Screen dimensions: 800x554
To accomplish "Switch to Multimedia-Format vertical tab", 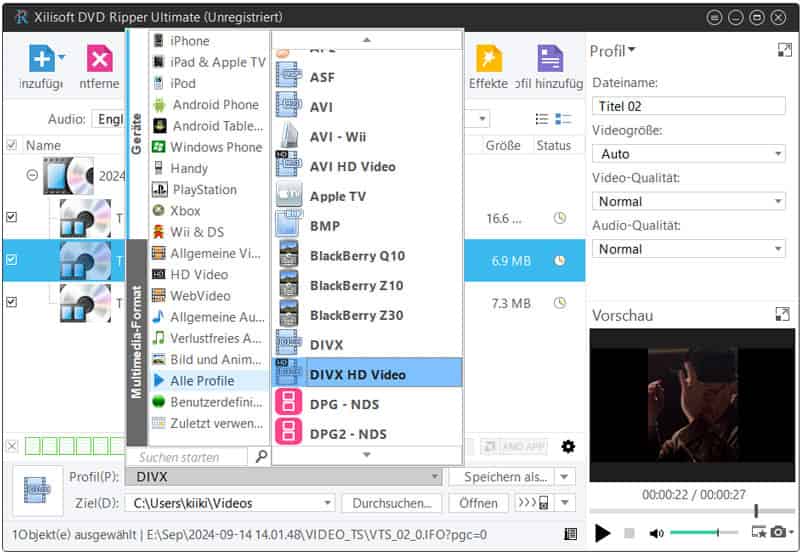I will pos(136,342).
